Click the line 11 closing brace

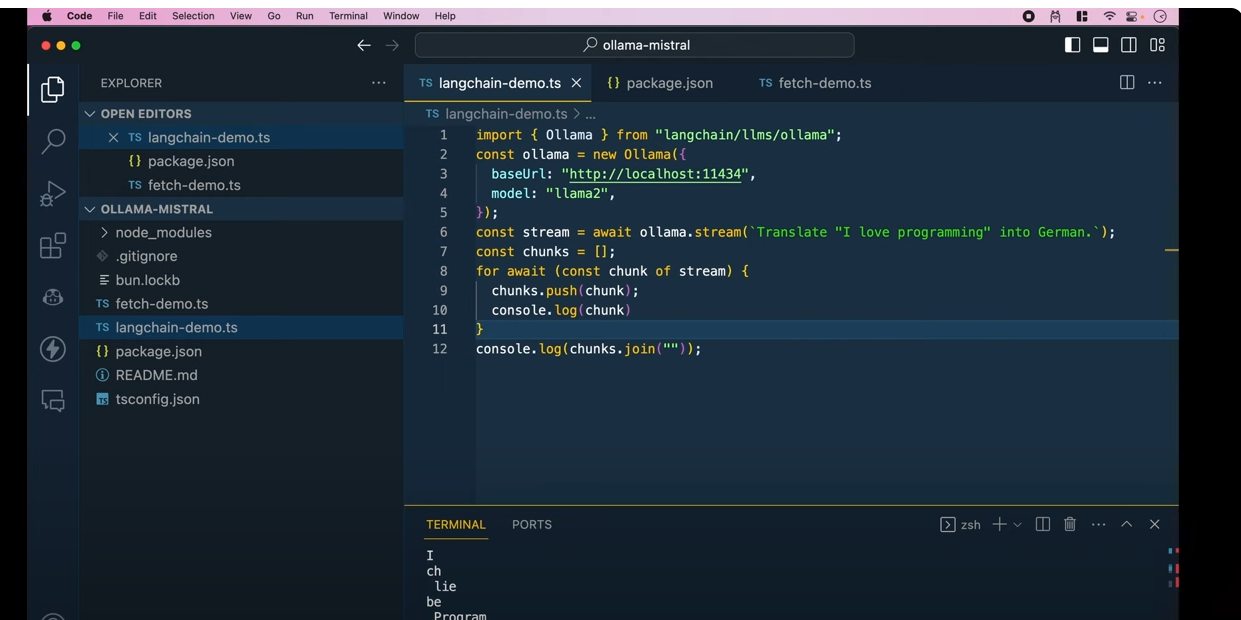(x=480, y=329)
